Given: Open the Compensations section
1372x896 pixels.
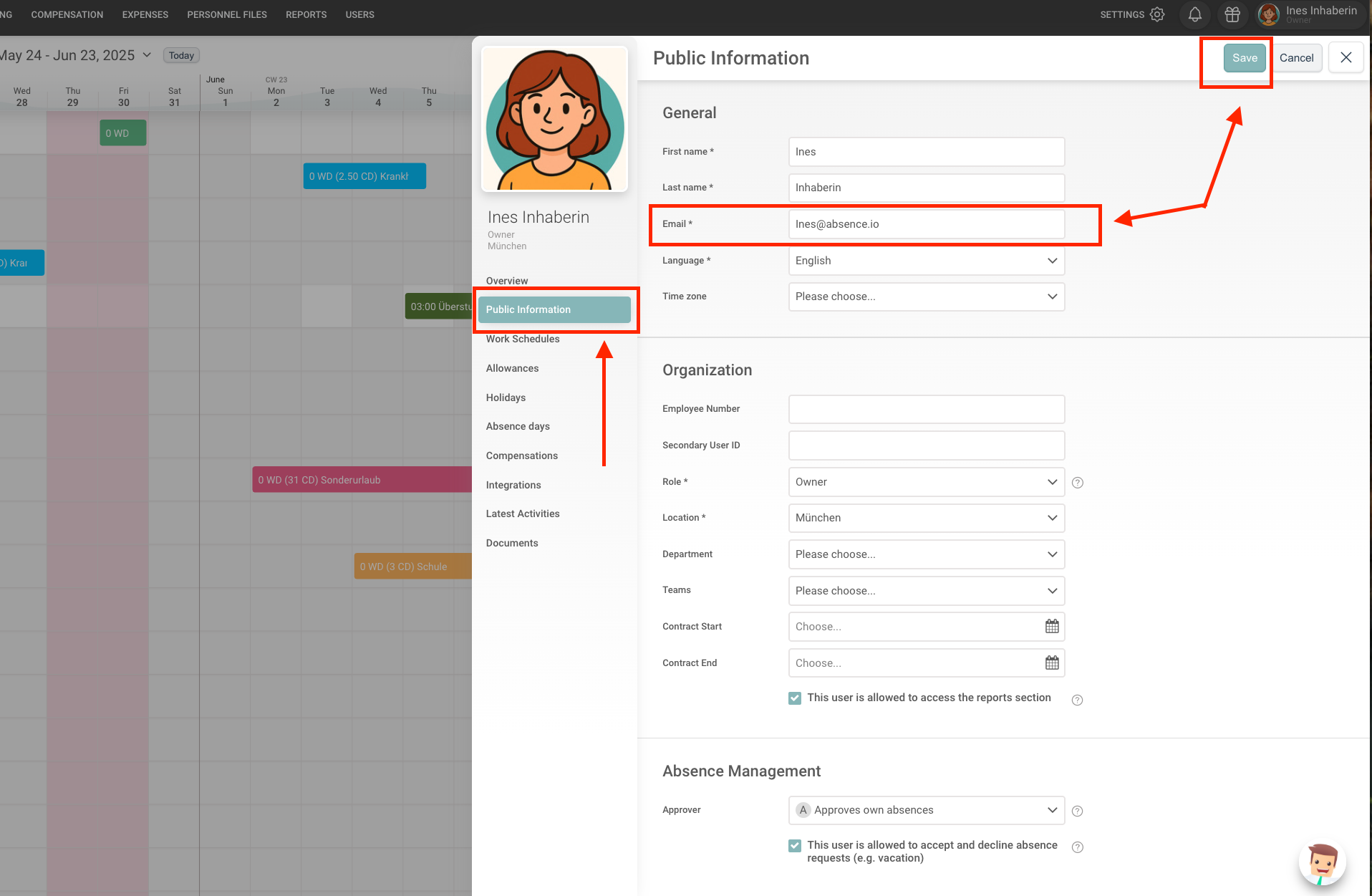Looking at the screenshot, I should click(x=521, y=456).
